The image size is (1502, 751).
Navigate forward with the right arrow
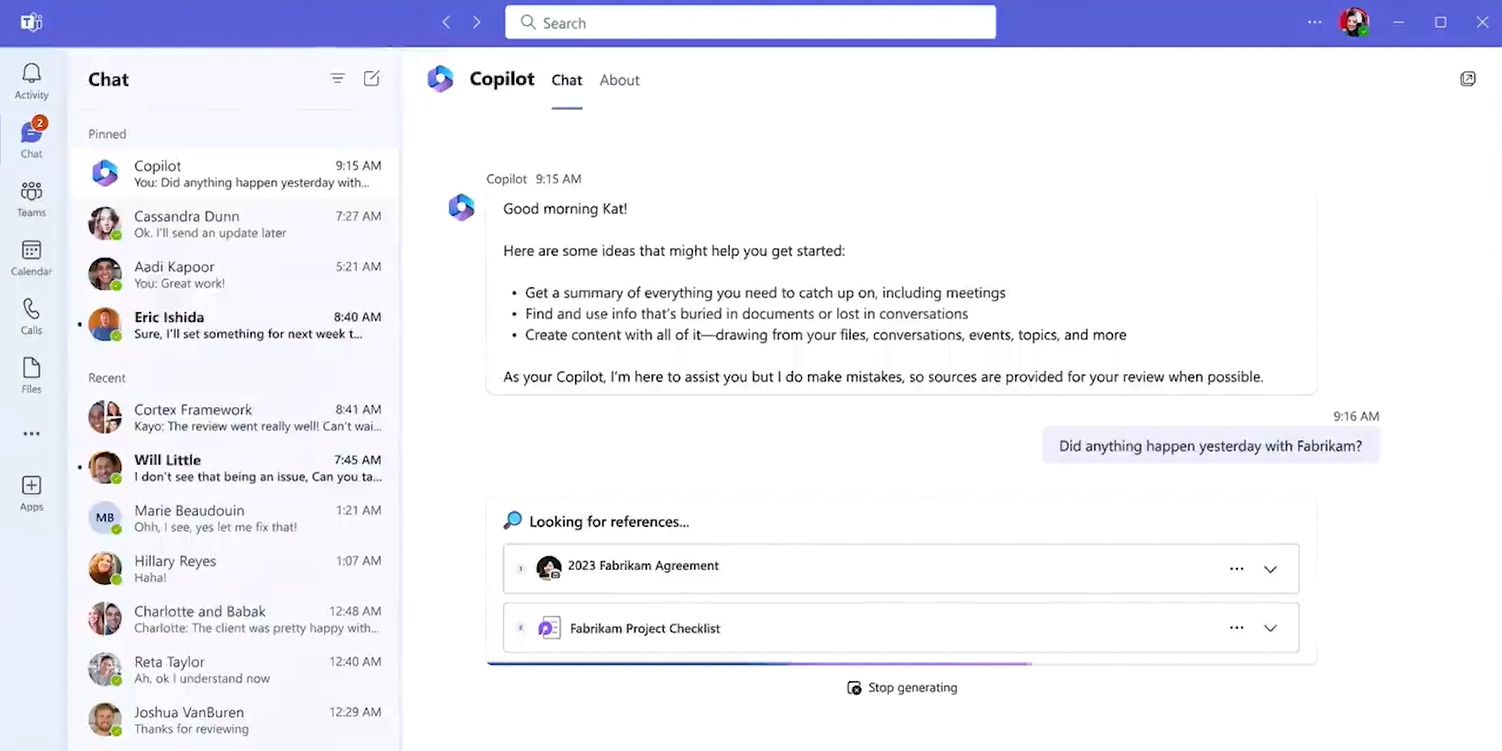pyautogui.click(x=476, y=22)
